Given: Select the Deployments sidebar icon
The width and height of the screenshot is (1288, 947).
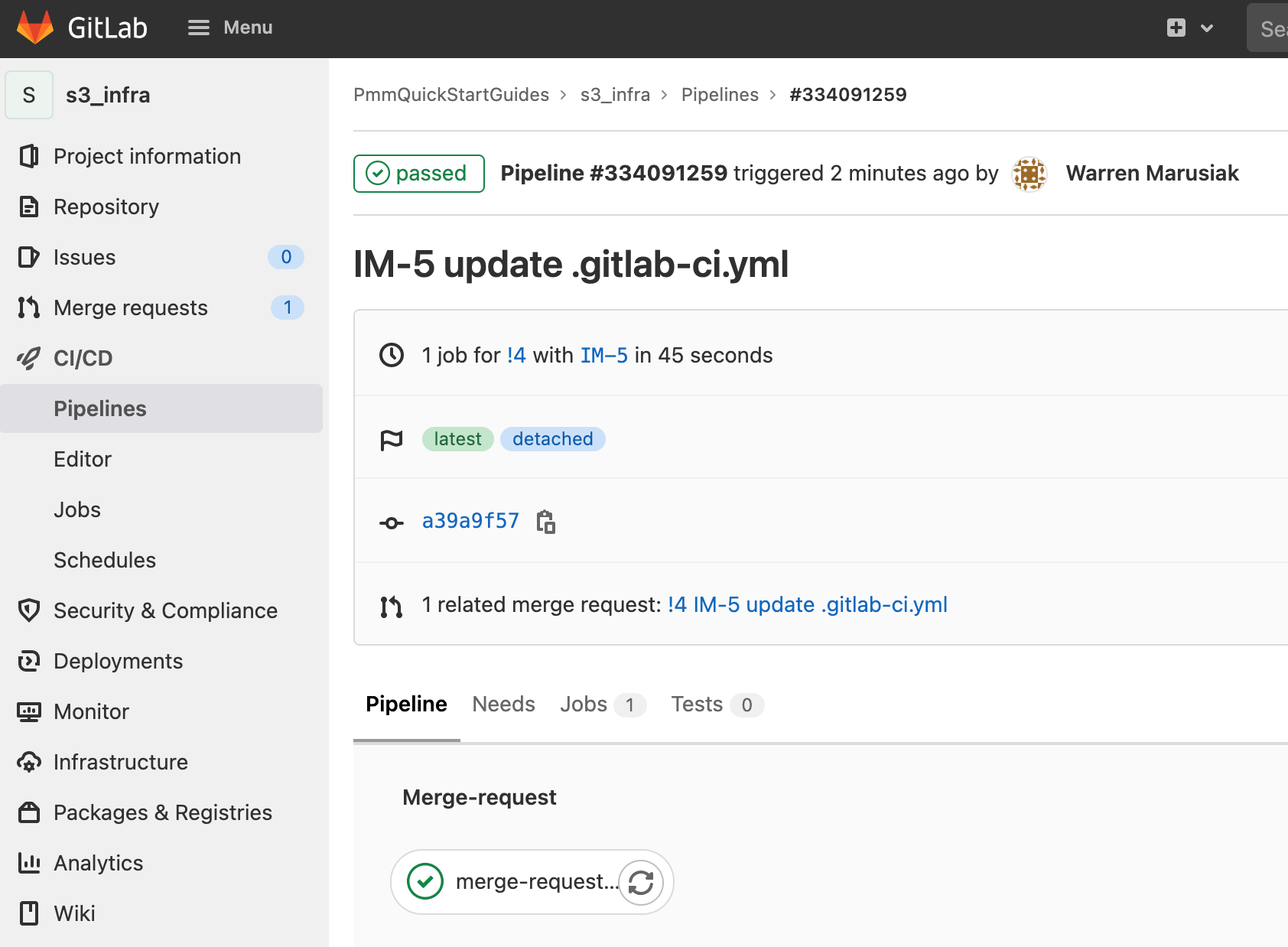Looking at the screenshot, I should [28, 661].
